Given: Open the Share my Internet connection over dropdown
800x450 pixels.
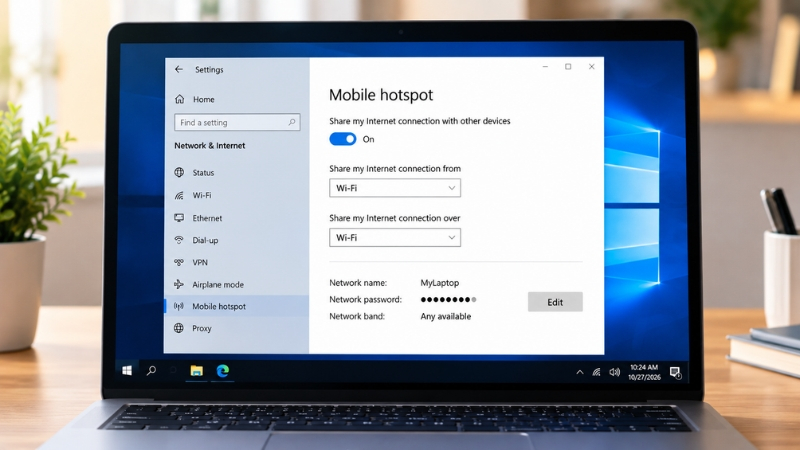Looking at the screenshot, I should [x=395, y=237].
